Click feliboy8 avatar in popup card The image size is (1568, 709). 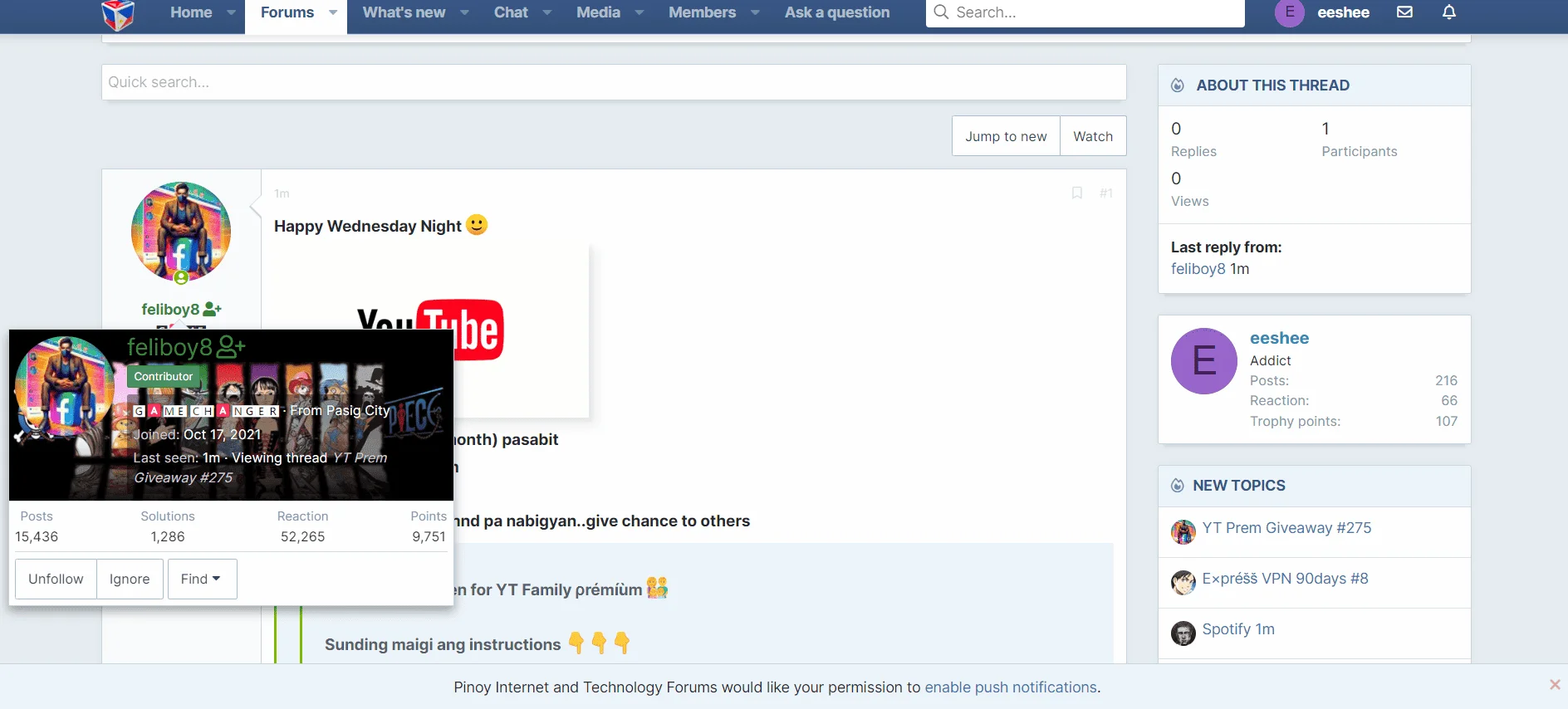65,387
